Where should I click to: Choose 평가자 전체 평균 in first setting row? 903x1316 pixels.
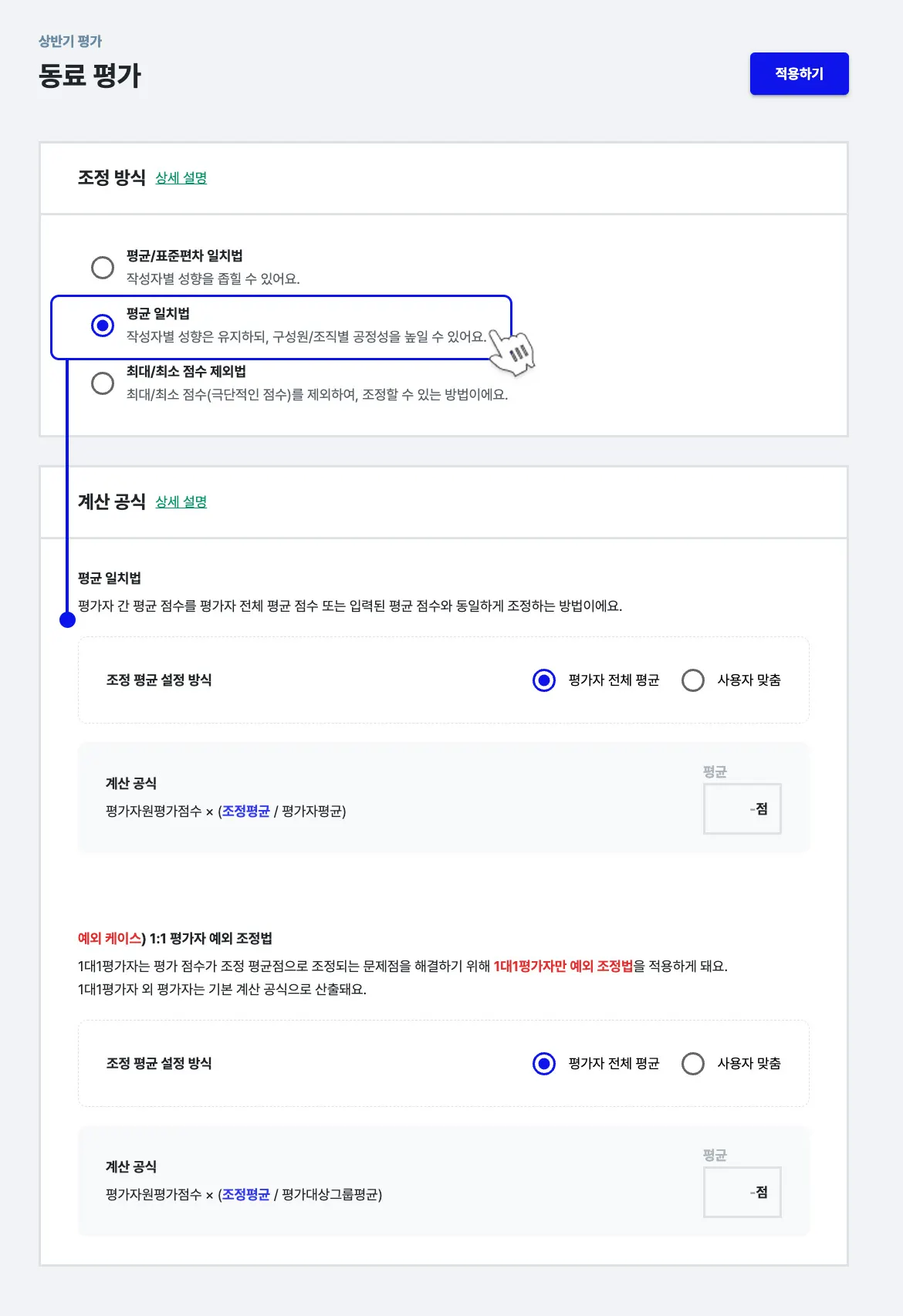point(544,680)
